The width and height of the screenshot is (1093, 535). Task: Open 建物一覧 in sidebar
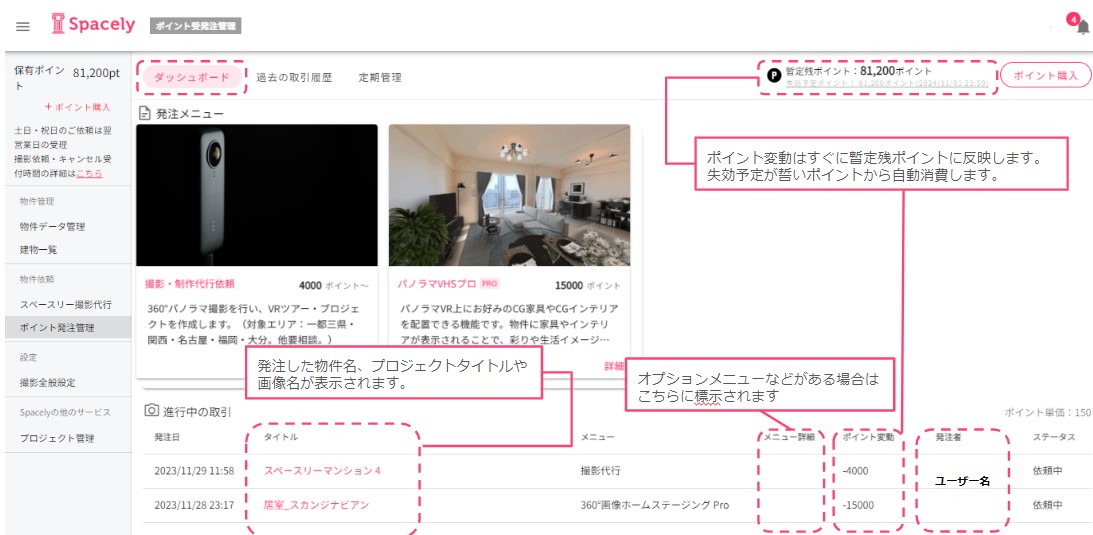38,249
